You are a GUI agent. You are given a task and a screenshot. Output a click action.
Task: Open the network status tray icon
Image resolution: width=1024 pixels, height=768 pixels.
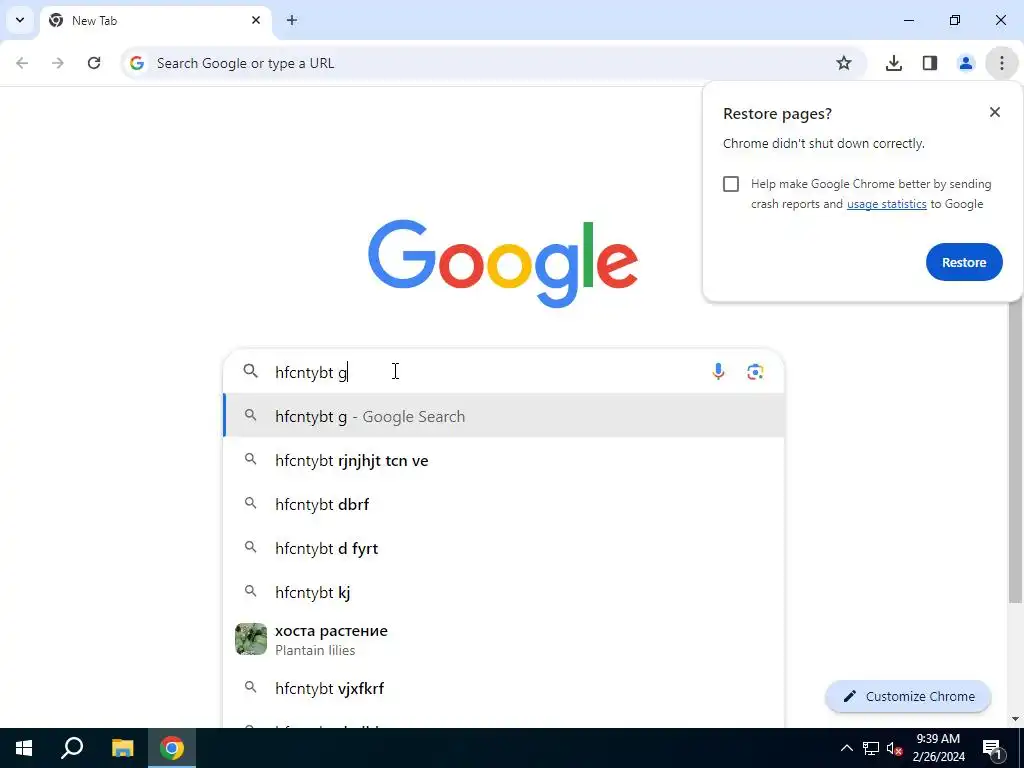pyautogui.click(x=871, y=748)
